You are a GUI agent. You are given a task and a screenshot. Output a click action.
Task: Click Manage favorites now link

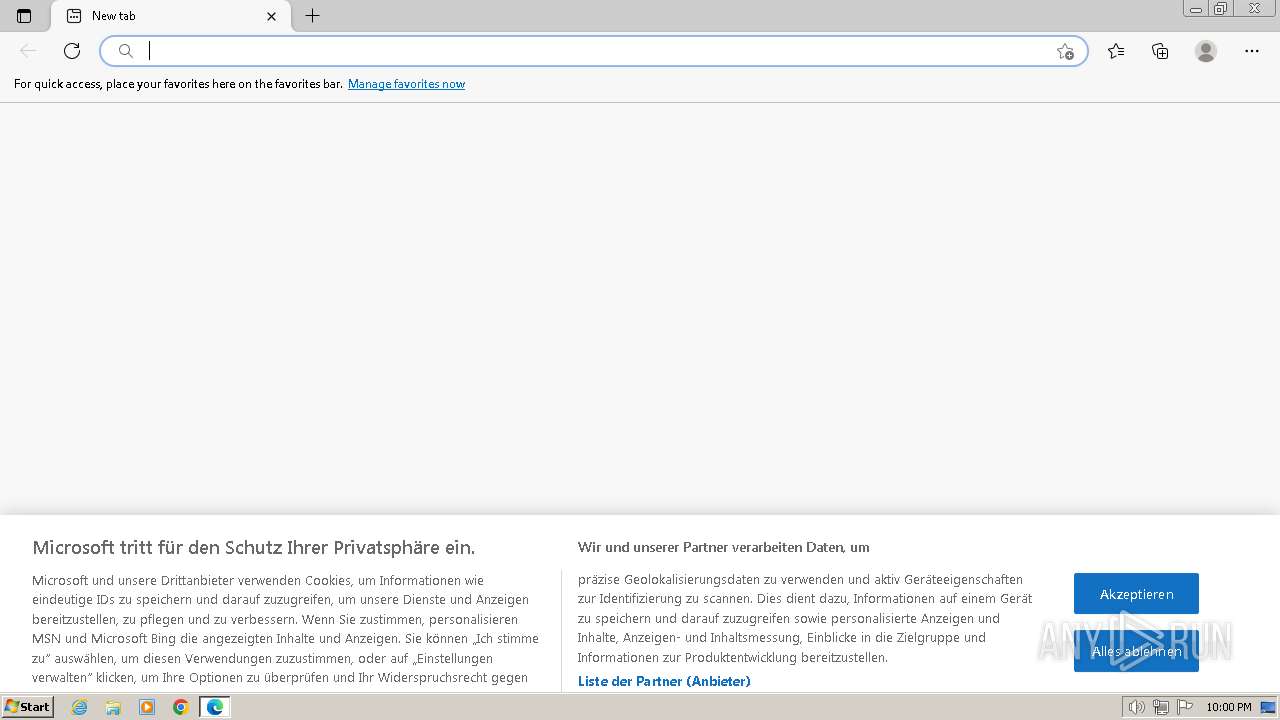pos(406,84)
